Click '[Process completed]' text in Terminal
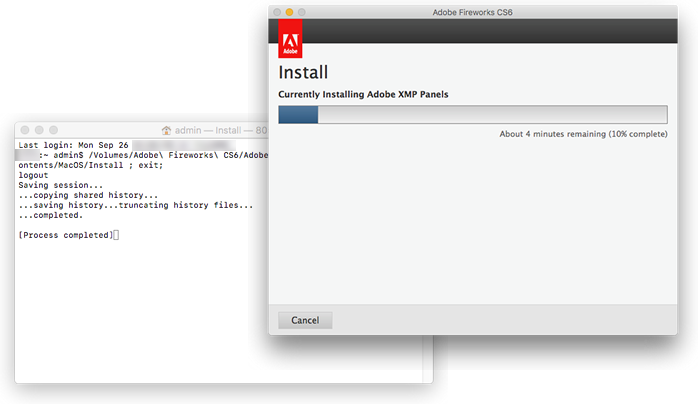Screen dimensions: 698x404 (x=66, y=235)
